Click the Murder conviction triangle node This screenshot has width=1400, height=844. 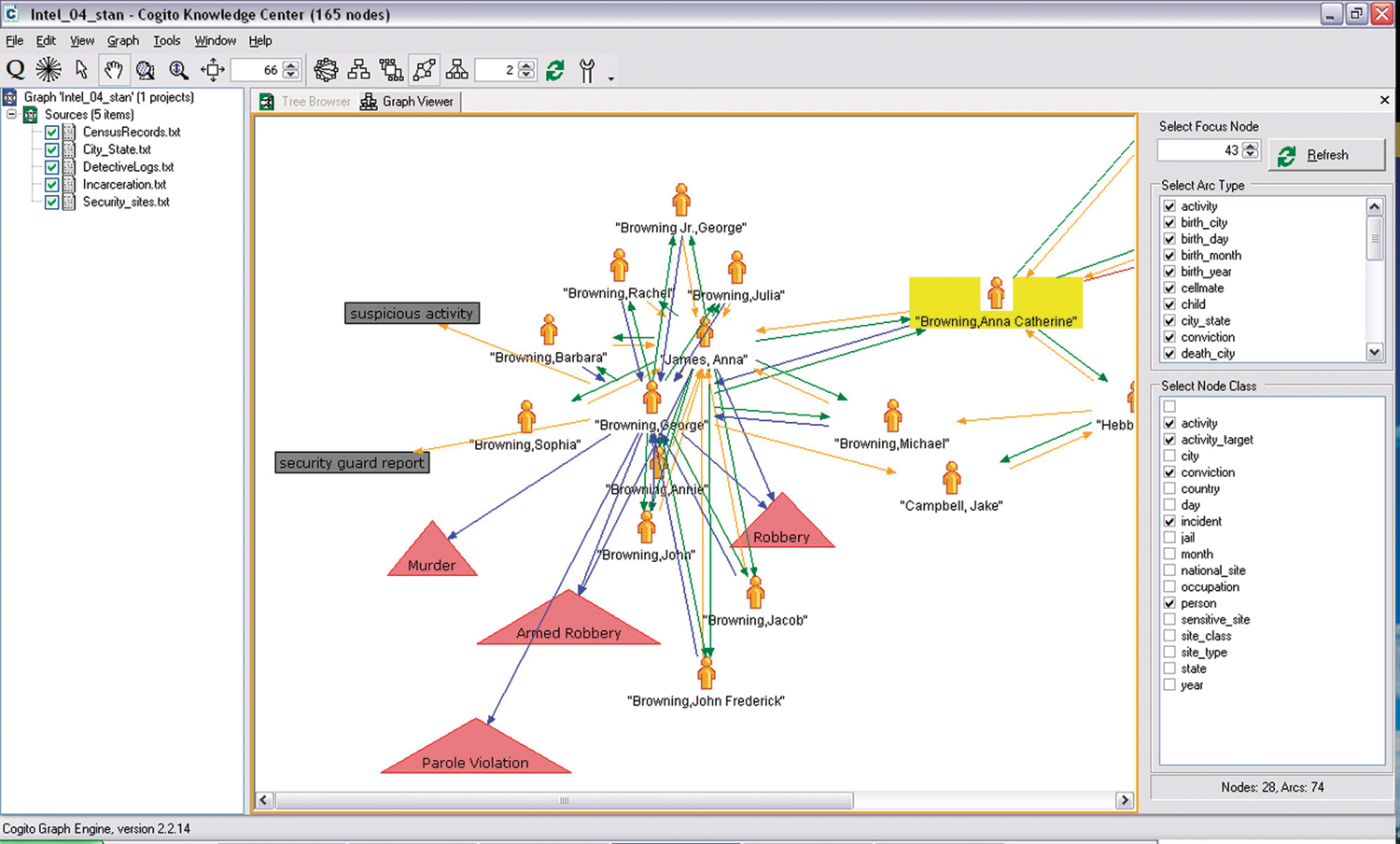[431, 555]
